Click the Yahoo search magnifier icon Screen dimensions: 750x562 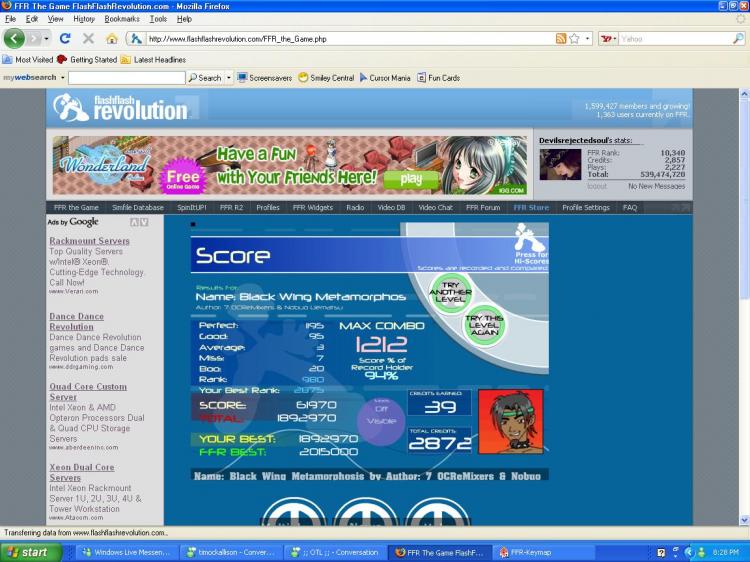click(738, 39)
